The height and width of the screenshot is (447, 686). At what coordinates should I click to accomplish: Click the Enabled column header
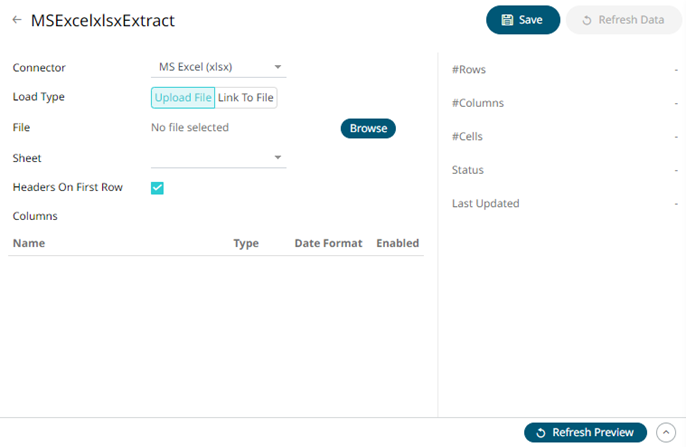397,243
